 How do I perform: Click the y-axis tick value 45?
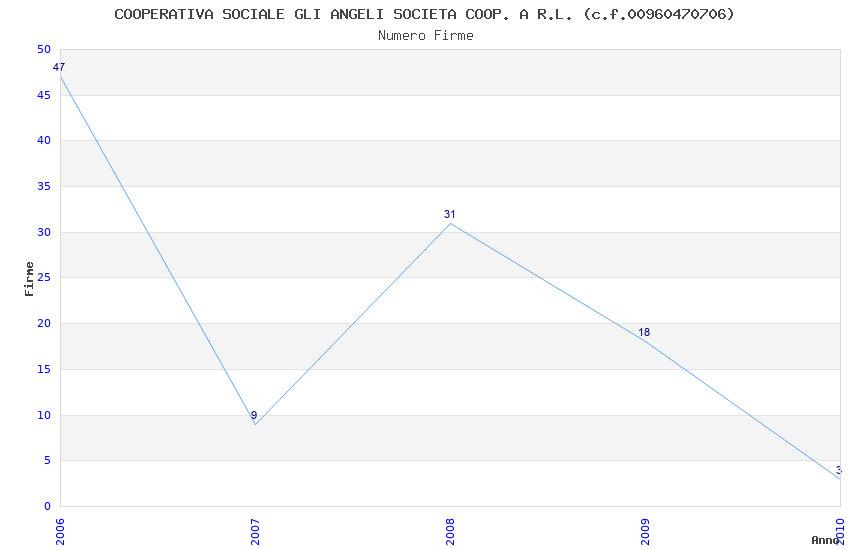(x=43, y=95)
